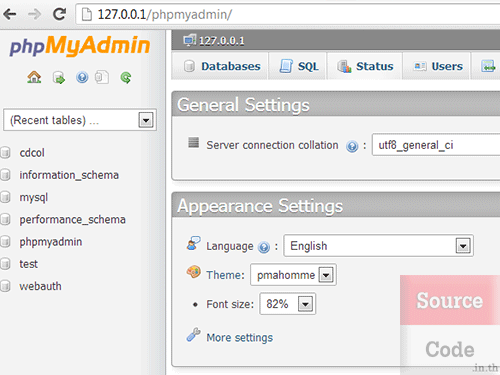Screen dimensions: 500x375
Task: Open the information_schema database
Action: coord(69,175)
